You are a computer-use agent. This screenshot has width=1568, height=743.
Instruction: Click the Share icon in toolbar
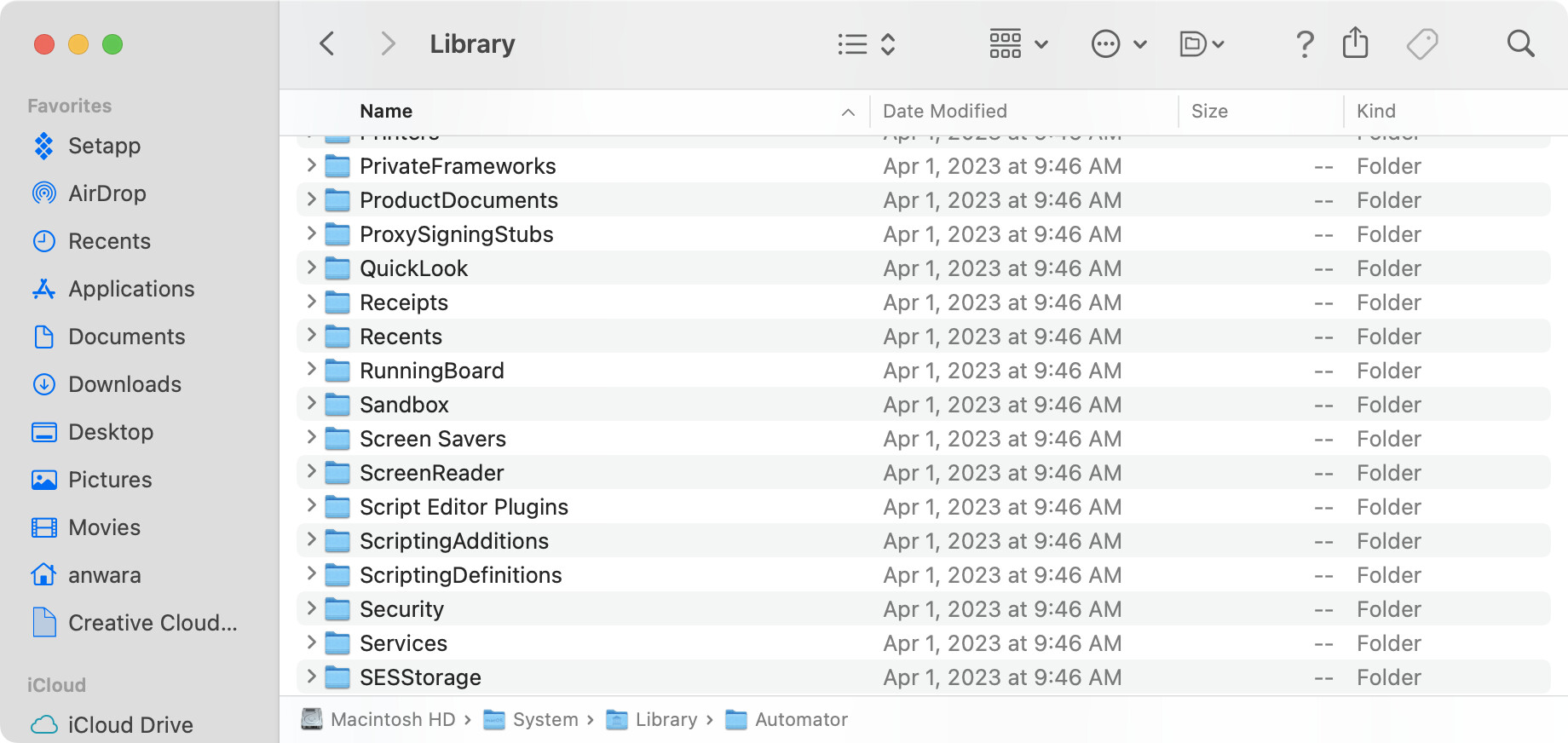pyautogui.click(x=1355, y=43)
